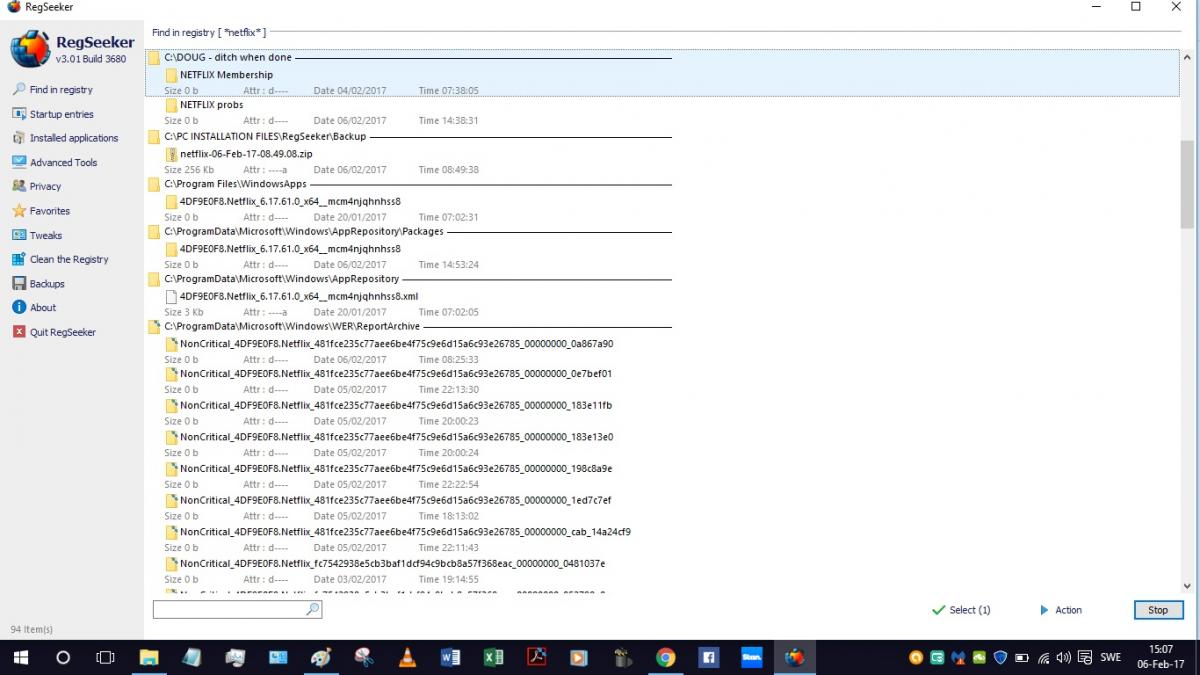The height and width of the screenshot is (675, 1200).
Task: Select the NonCritical entry ending 0e7bef01
Action: [x=396, y=374]
